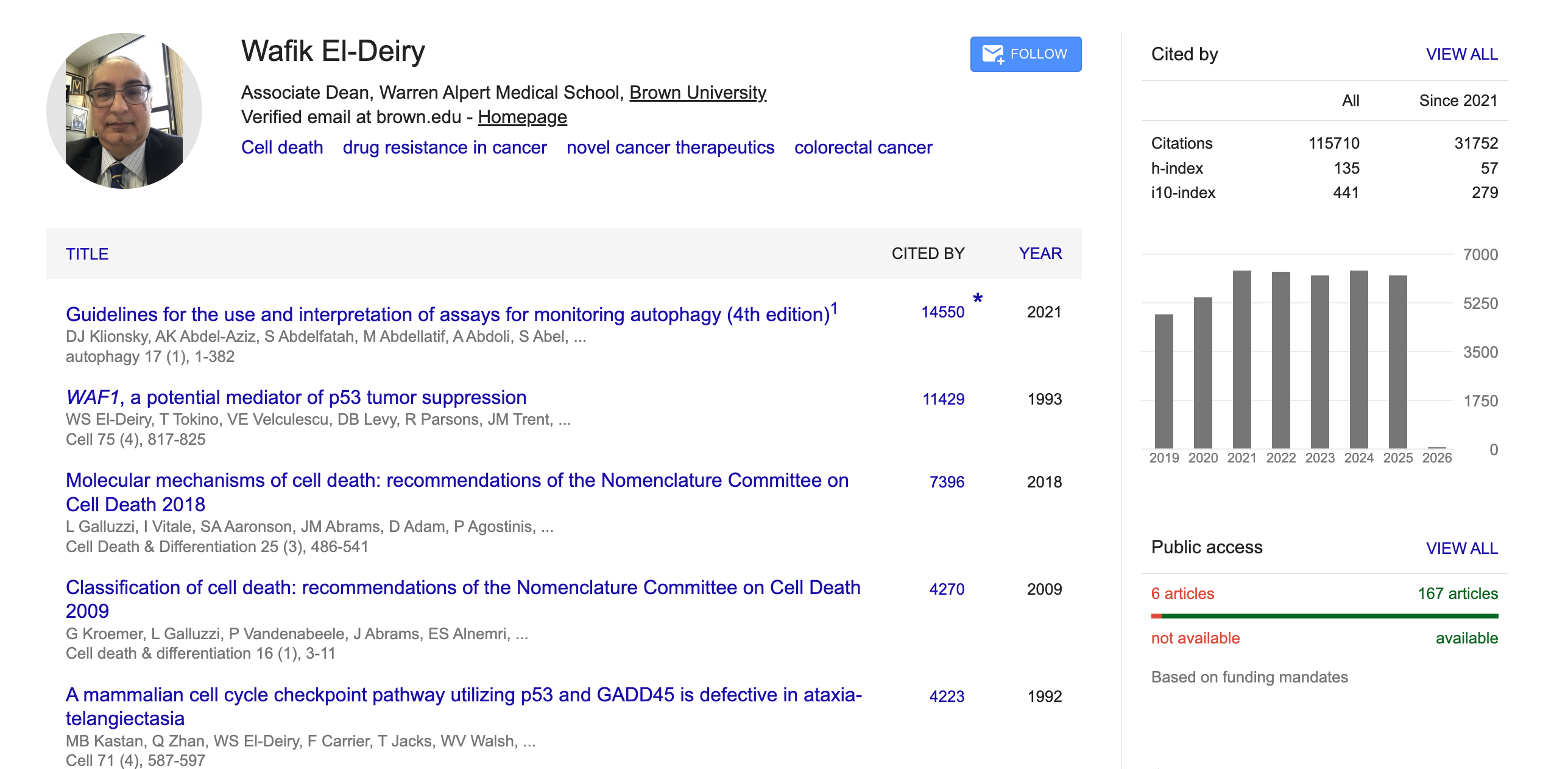Open the Homepage link
The height and width of the screenshot is (769, 1568).
[522, 117]
